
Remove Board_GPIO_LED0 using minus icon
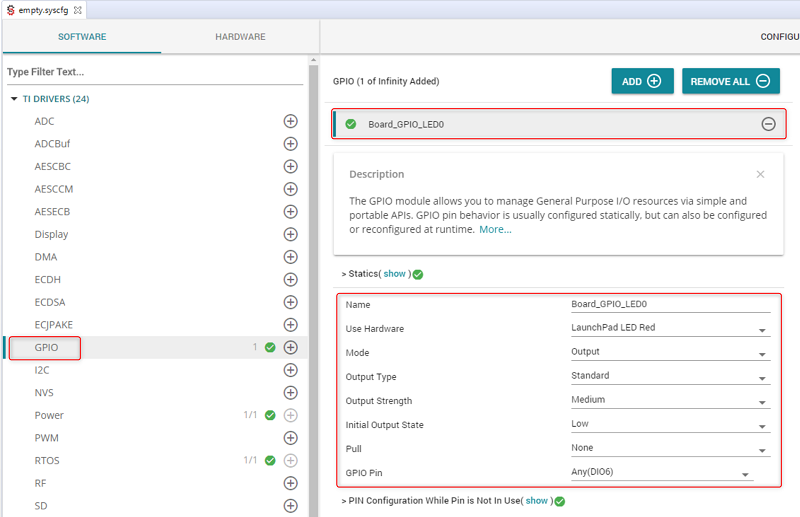click(x=768, y=124)
